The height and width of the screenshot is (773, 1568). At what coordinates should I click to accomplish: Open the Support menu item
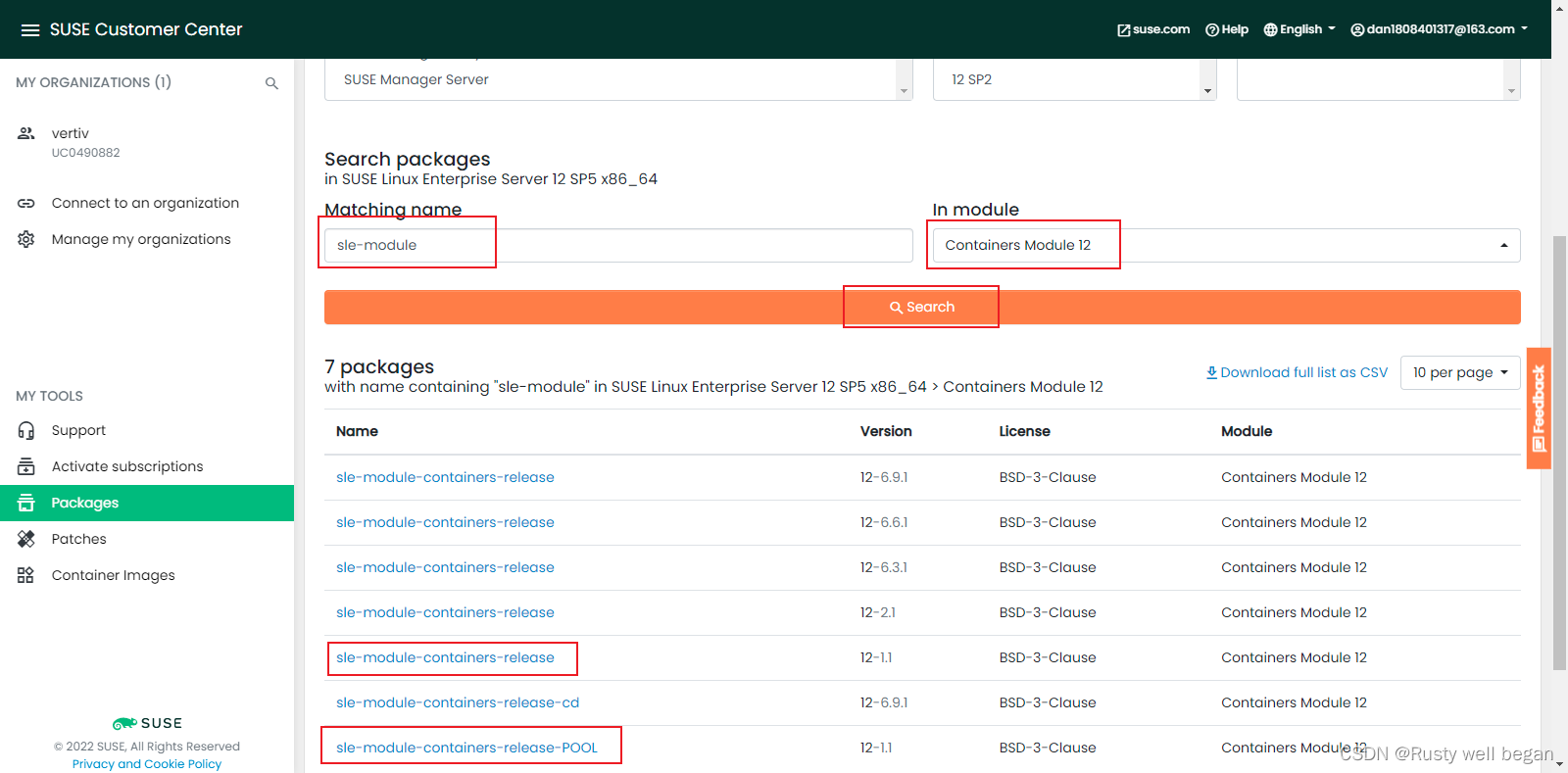[78, 430]
